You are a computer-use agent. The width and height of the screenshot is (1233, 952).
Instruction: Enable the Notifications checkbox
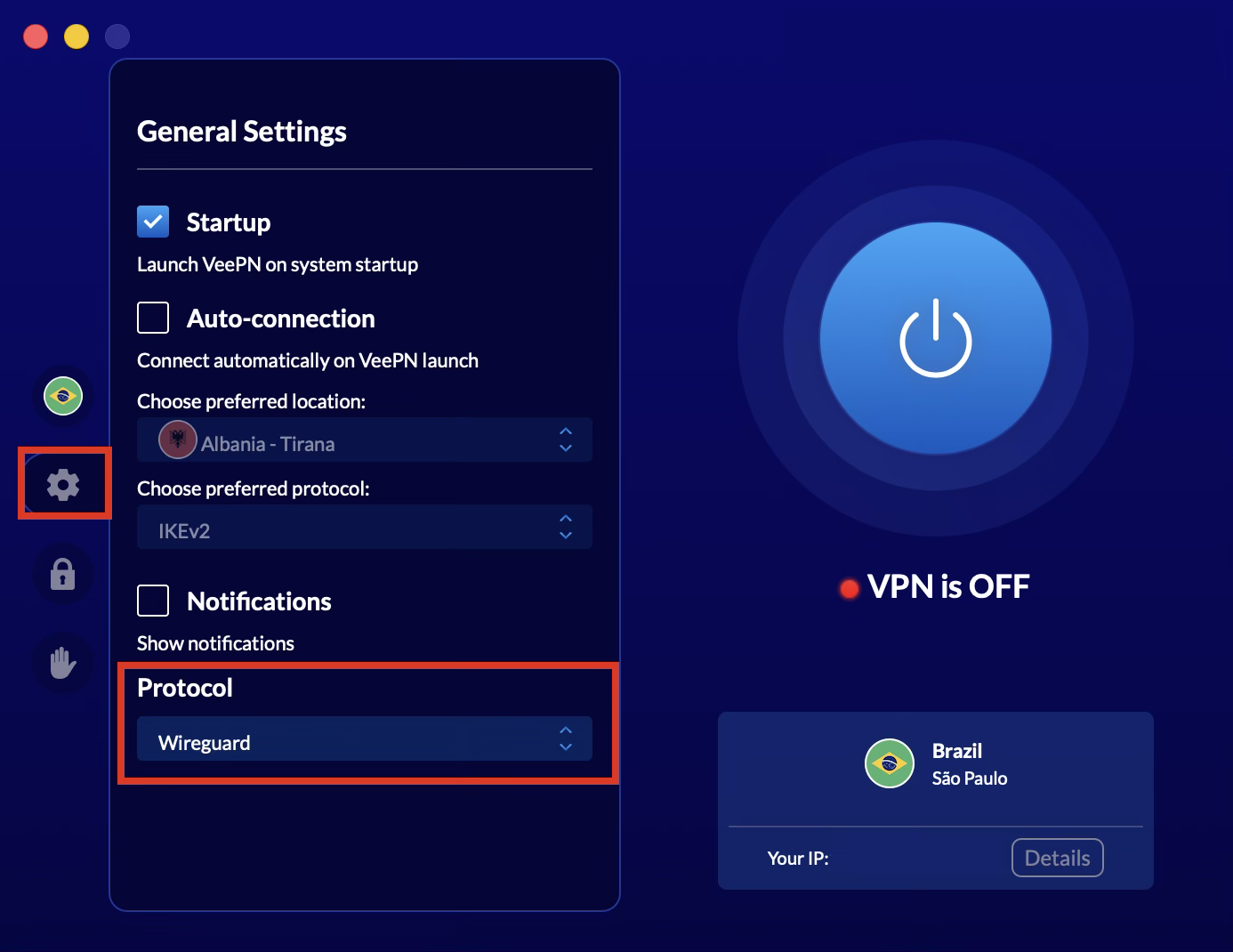(153, 601)
